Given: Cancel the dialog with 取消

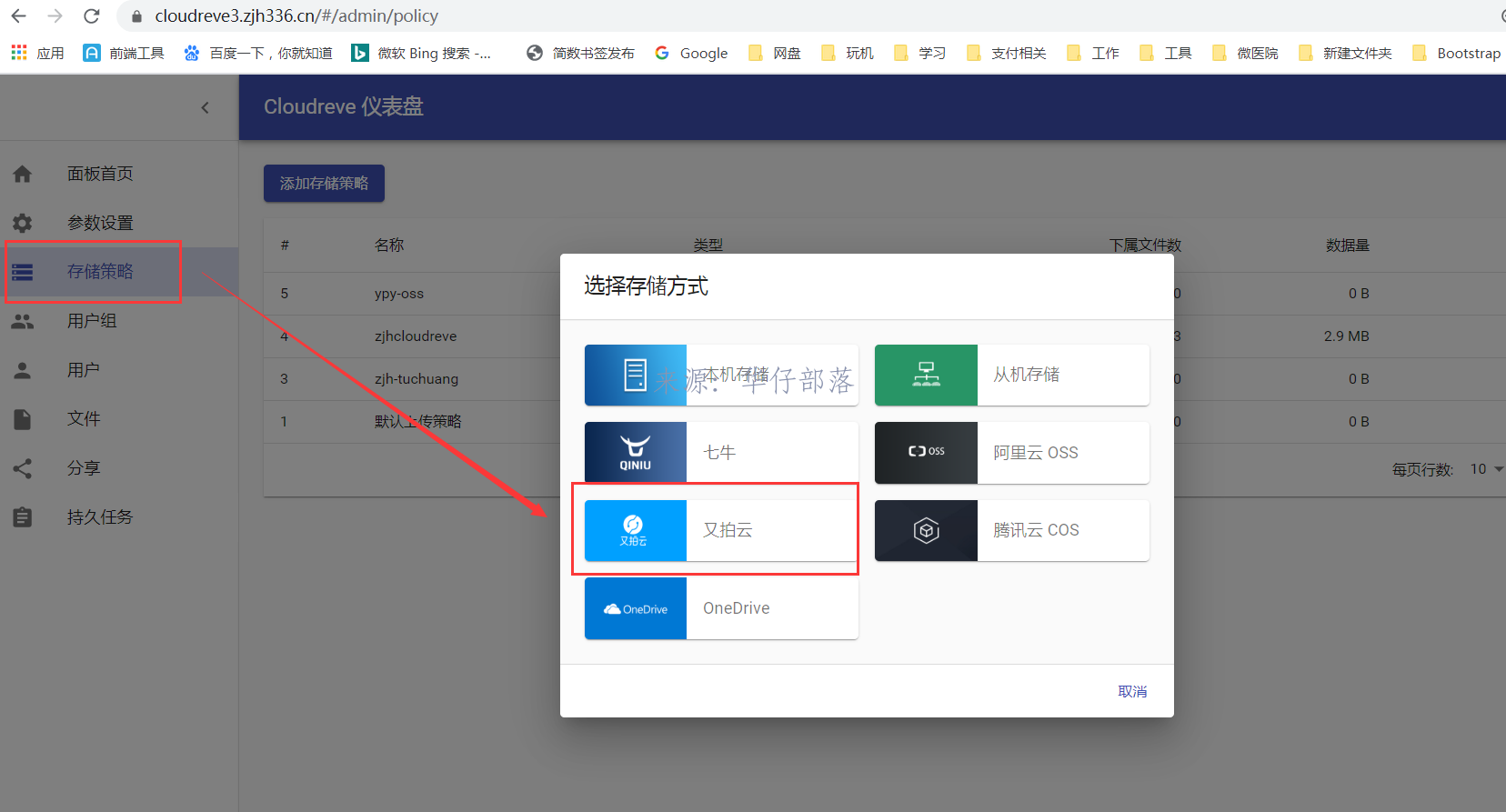Looking at the screenshot, I should pos(1132,691).
